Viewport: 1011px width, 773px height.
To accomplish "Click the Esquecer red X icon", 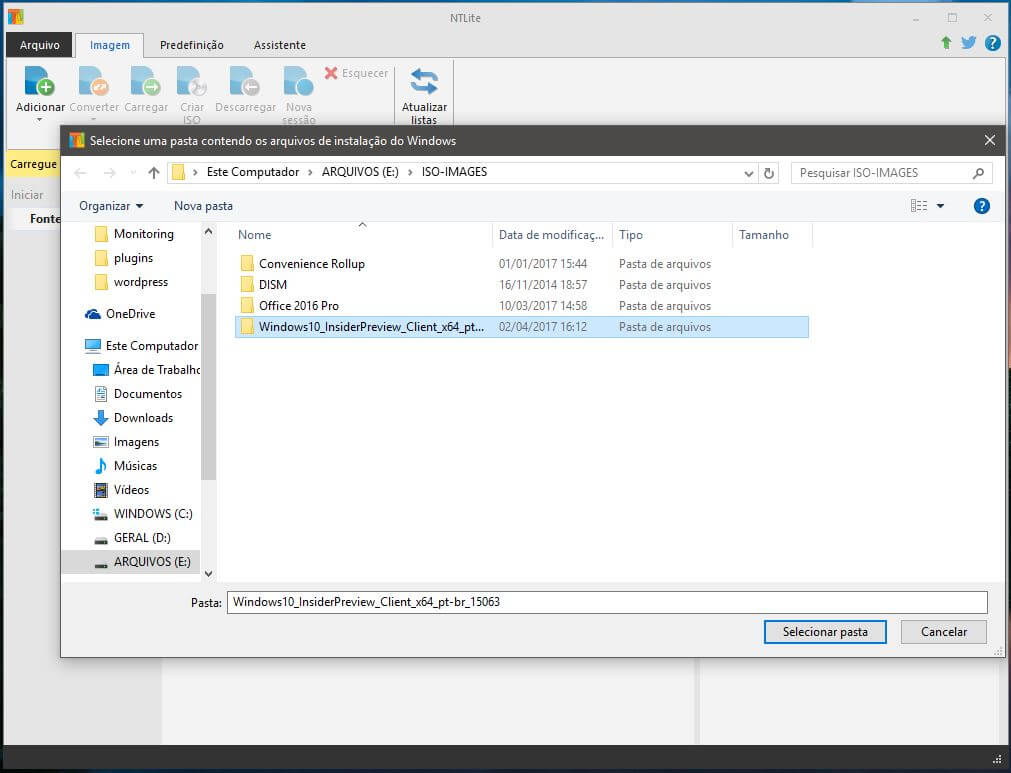I will [331, 73].
